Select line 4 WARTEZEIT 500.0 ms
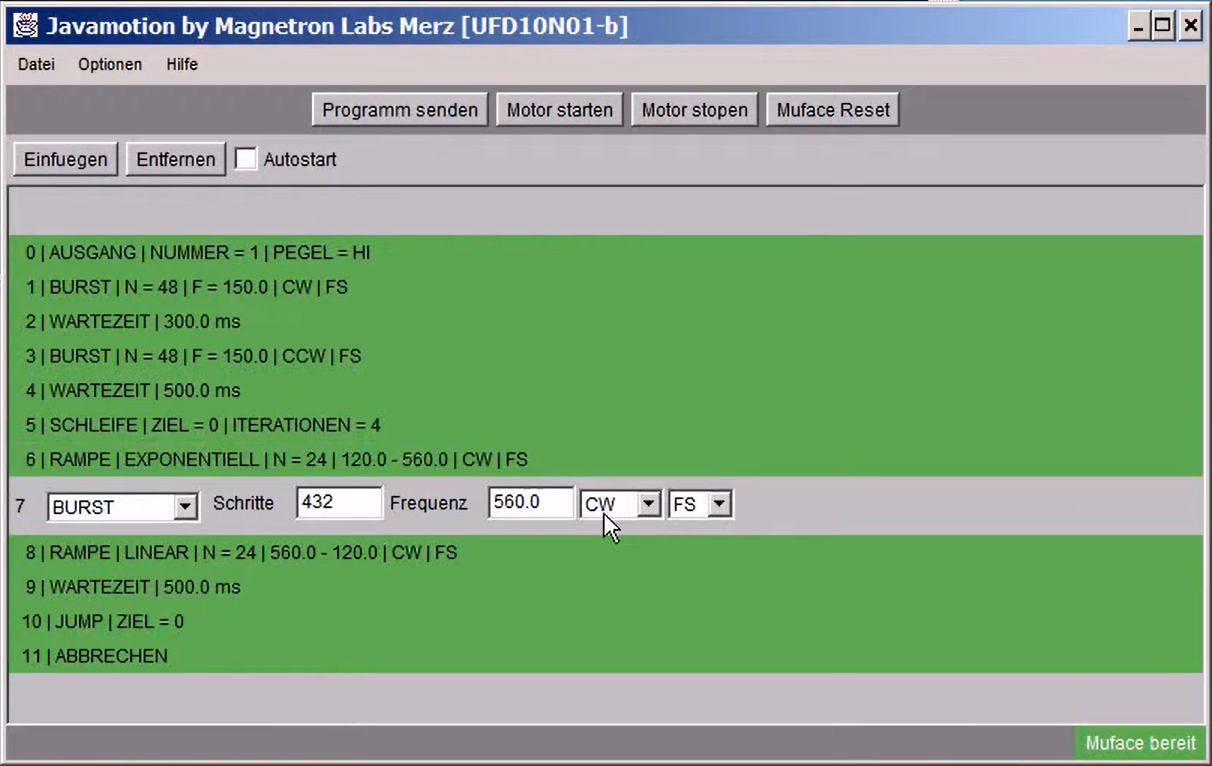 point(605,390)
